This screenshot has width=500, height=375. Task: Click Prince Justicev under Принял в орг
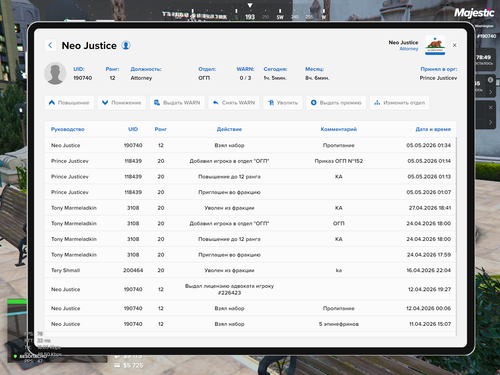click(x=438, y=78)
